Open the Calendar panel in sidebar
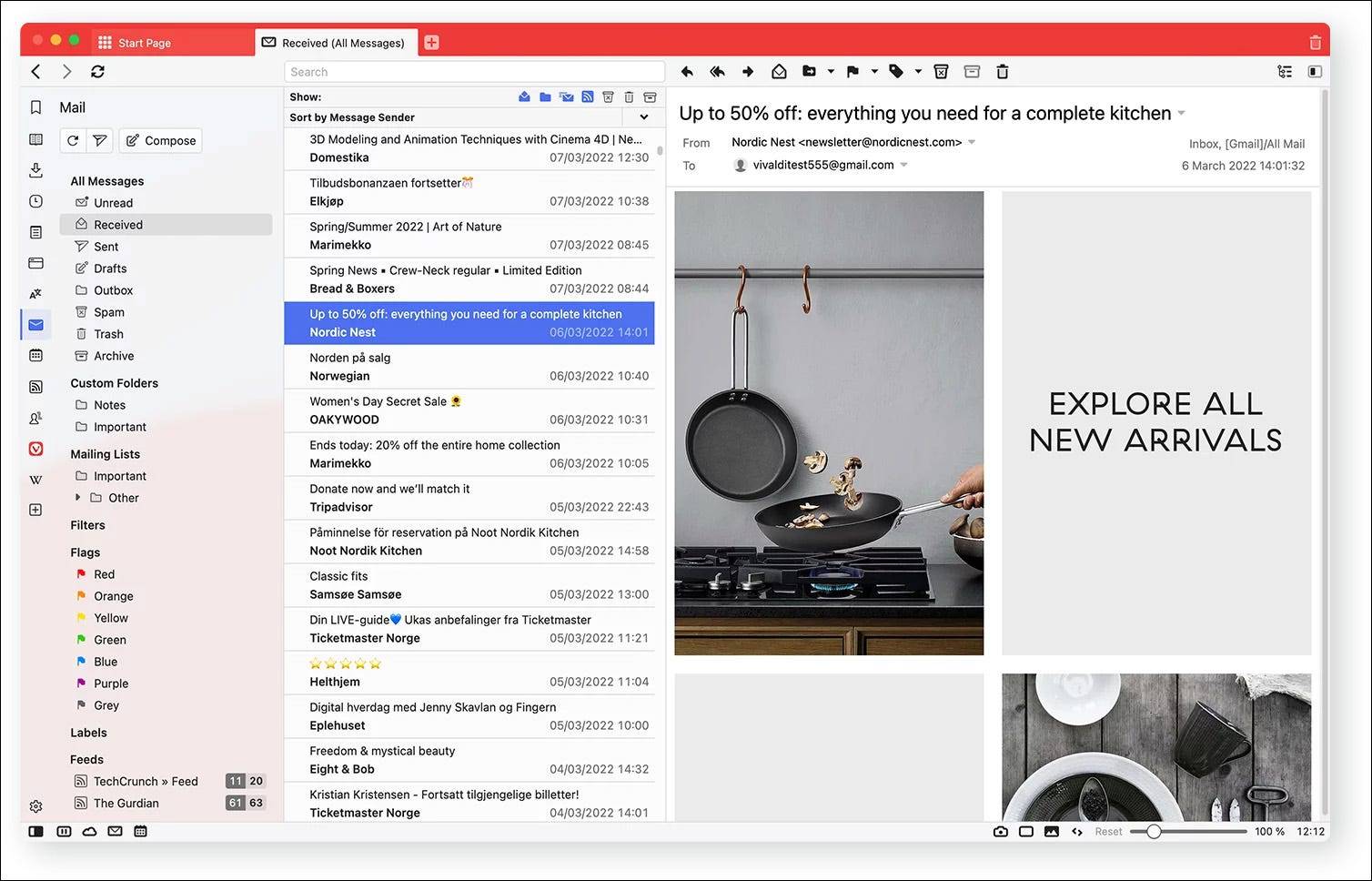 coord(35,355)
